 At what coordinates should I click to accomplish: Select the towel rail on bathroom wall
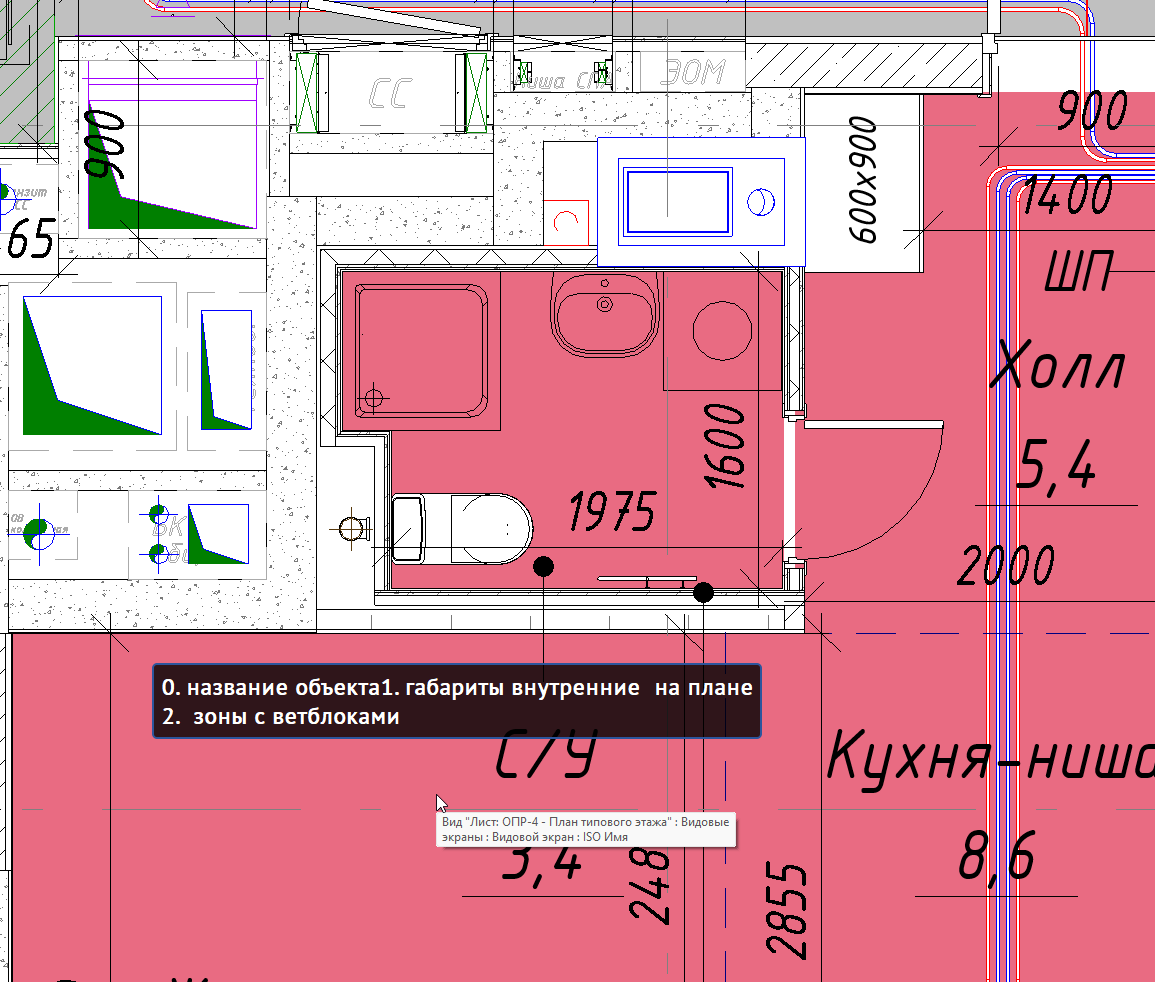(647, 580)
